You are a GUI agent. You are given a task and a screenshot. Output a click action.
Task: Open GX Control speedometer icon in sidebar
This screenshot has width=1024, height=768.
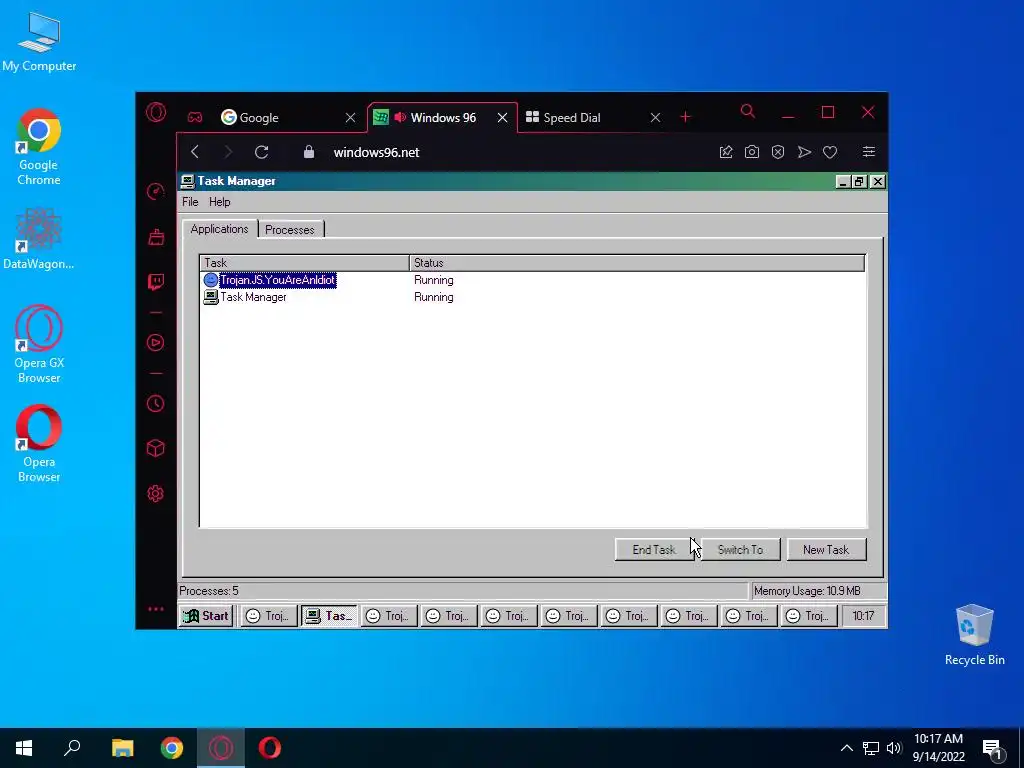pos(155,191)
